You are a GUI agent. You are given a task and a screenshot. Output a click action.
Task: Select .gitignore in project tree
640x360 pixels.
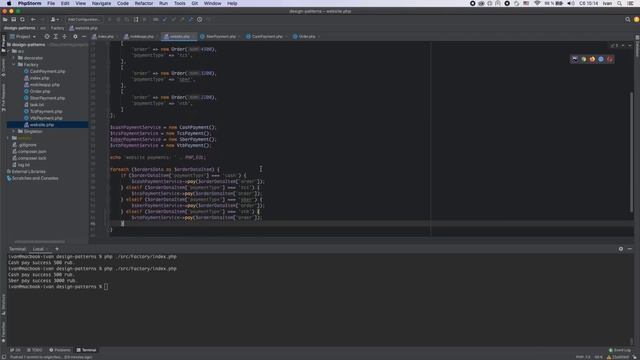pos(24,145)
